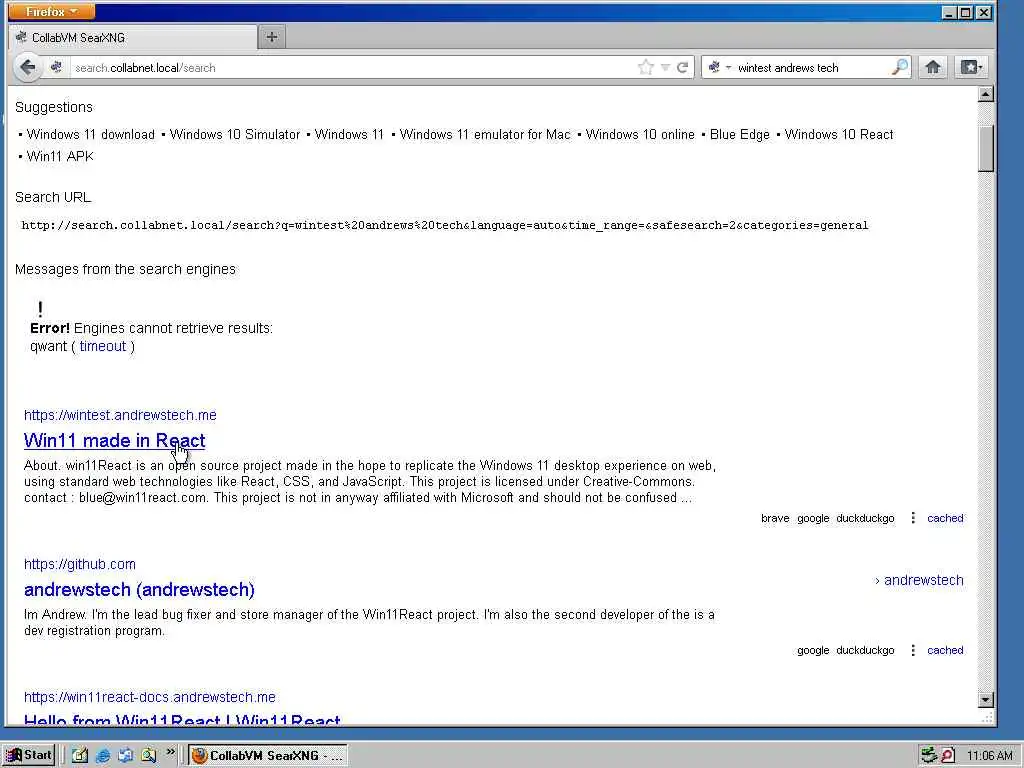1024x768 pixels.
Task: Open the win11react-docs.andrewstech.me URL link
Action: click(x=150, y=697)
